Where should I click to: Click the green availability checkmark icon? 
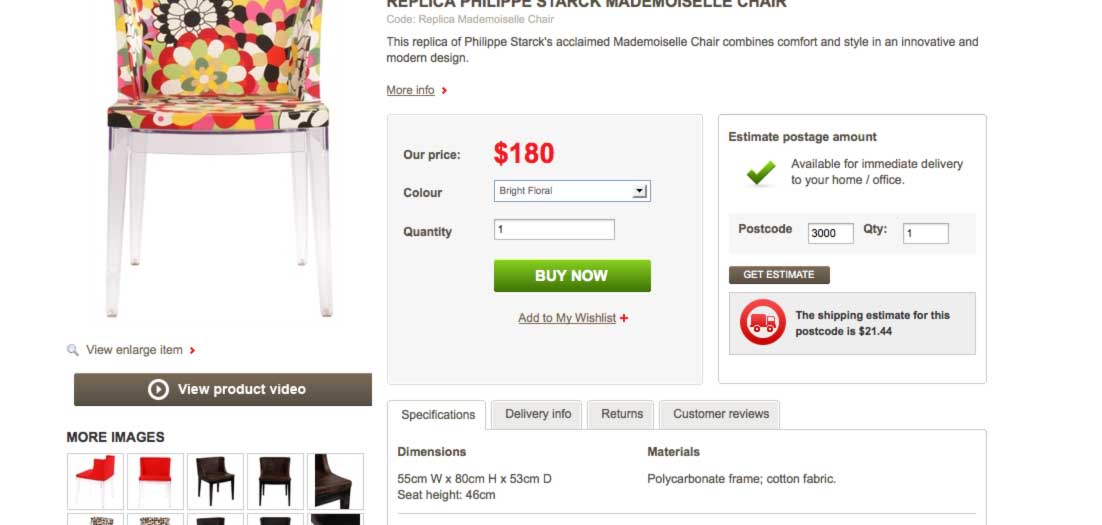[x=761, y=173]
